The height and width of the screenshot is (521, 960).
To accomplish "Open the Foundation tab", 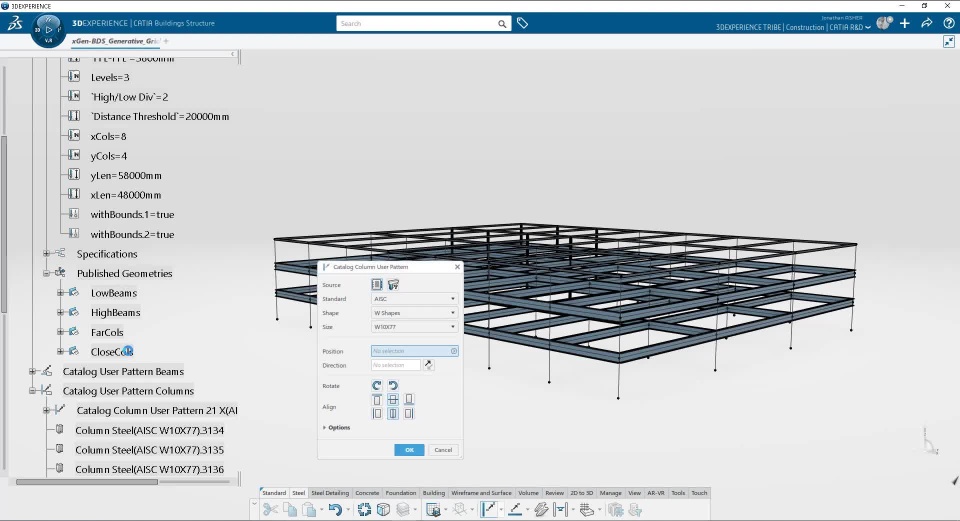I will pos(401,493).
